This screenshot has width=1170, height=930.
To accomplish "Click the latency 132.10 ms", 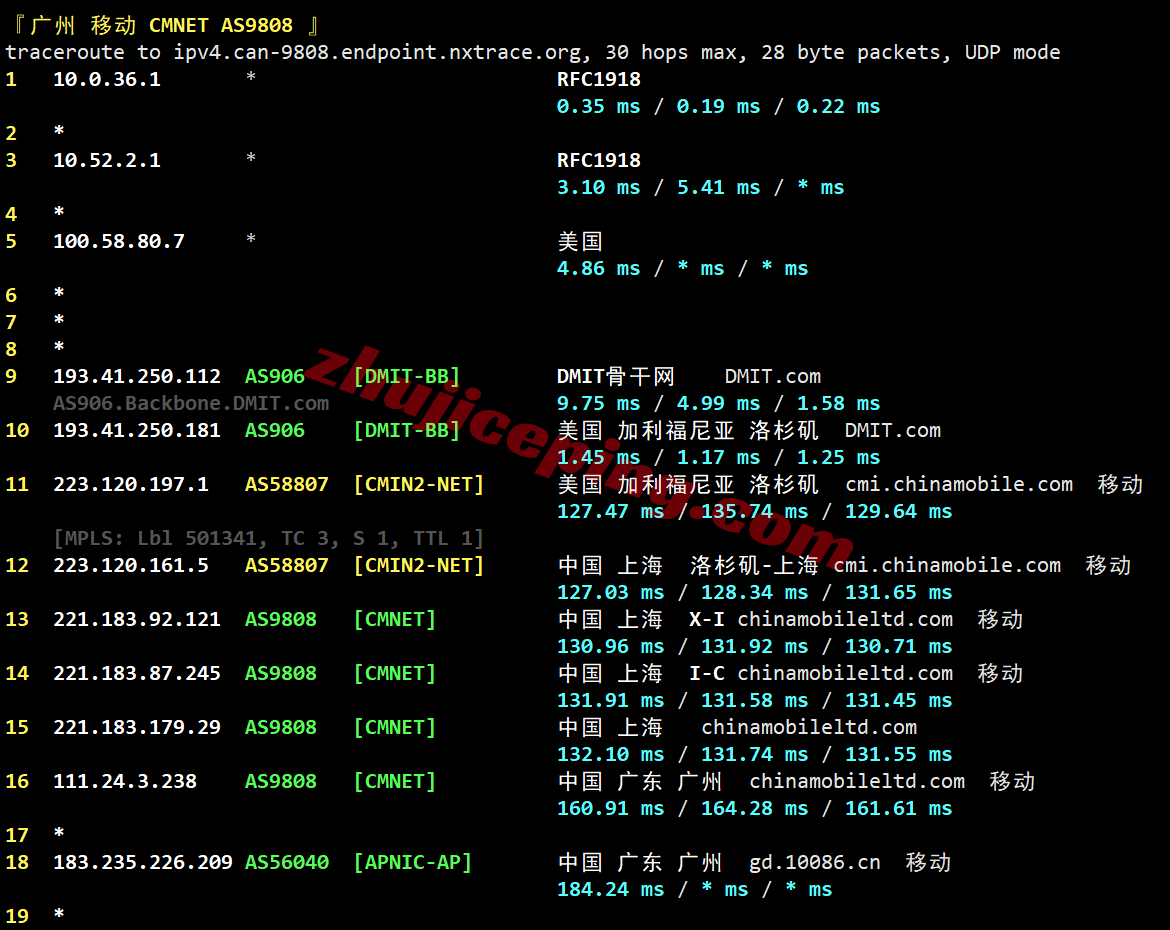I will pyautogui.click(x=610, y=755).
